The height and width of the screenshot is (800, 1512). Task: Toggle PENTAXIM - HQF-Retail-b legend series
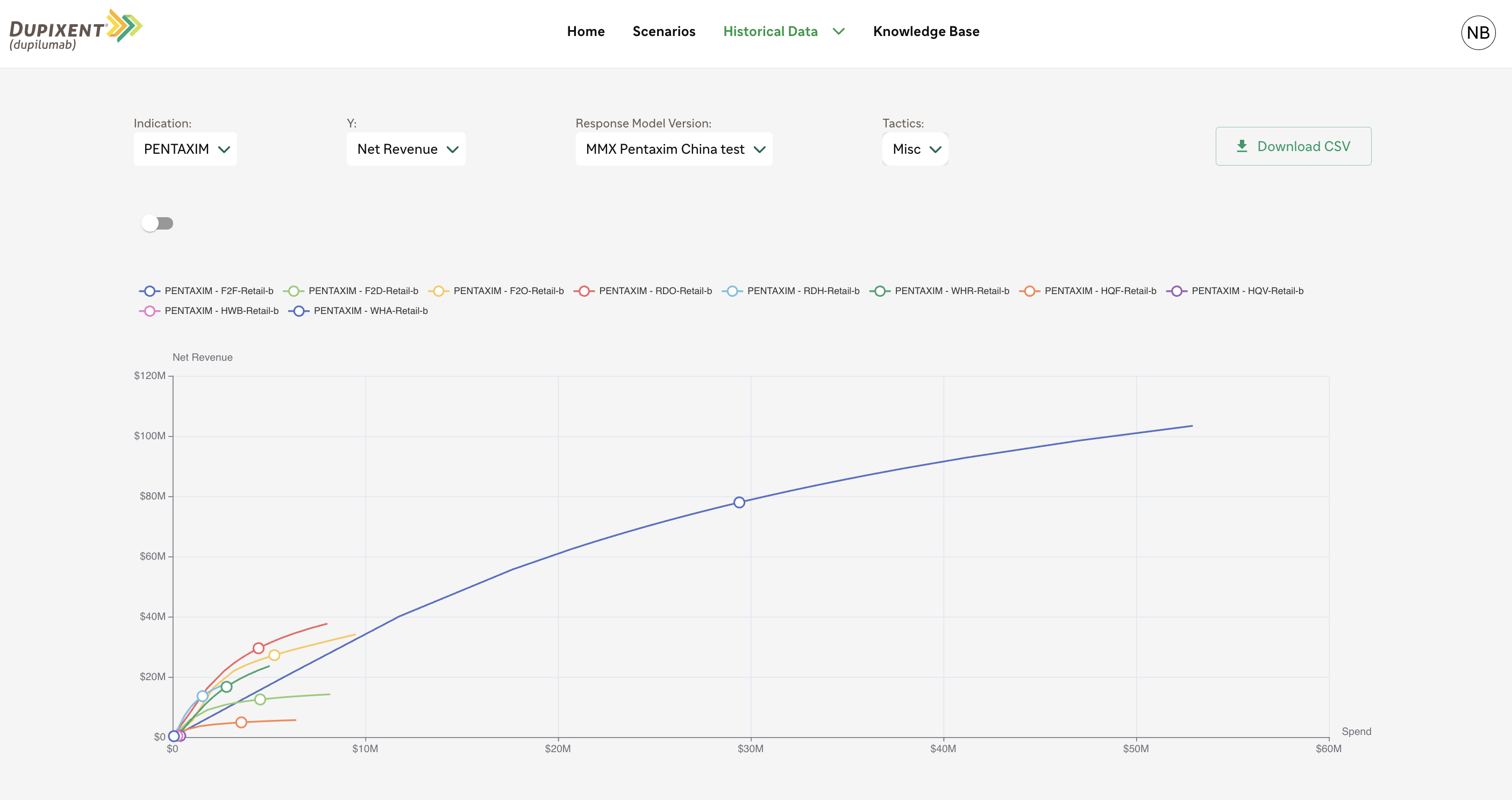click(1088, 291)
